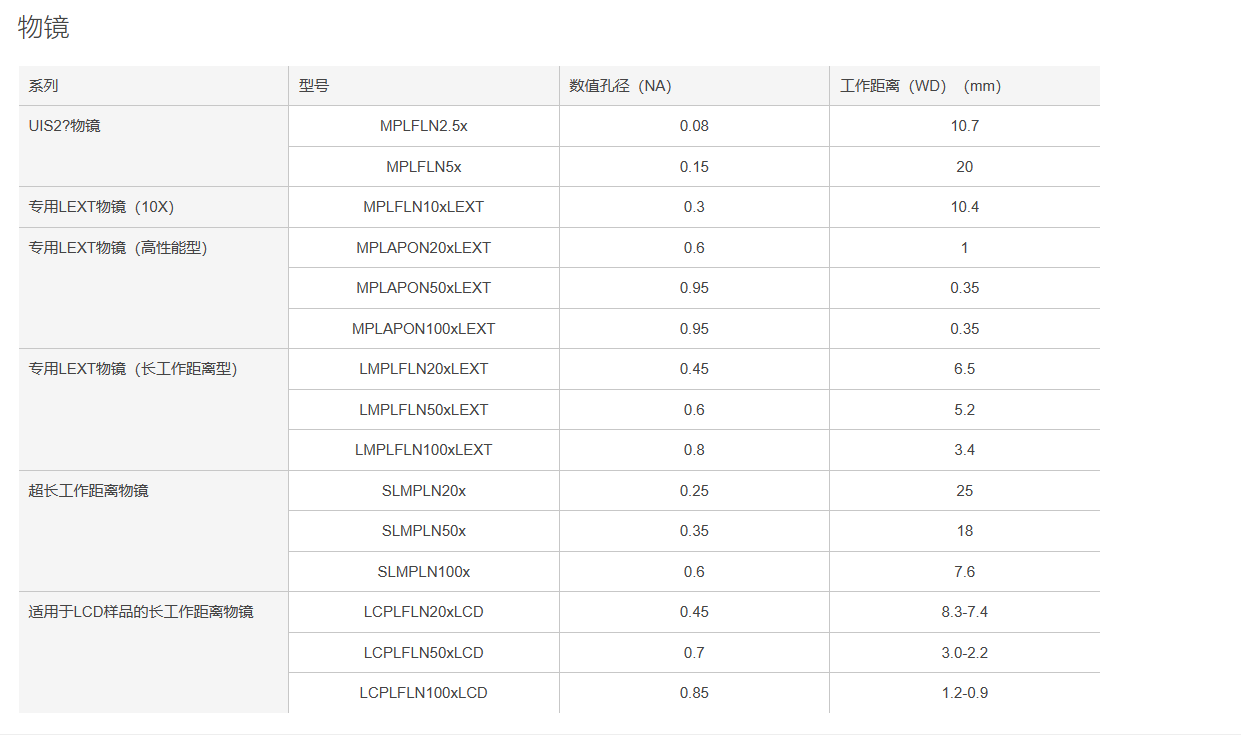The image size is (1241, 740).
Task: Click working distance 3.0-2.2 for LCPLFLN50xLCD
Action: point(964,653)
